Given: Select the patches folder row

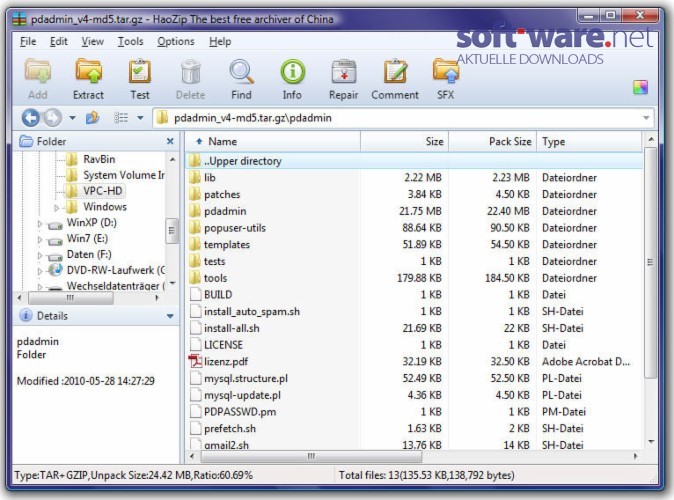Looking at the screenshot, I should tap(414, 194).
